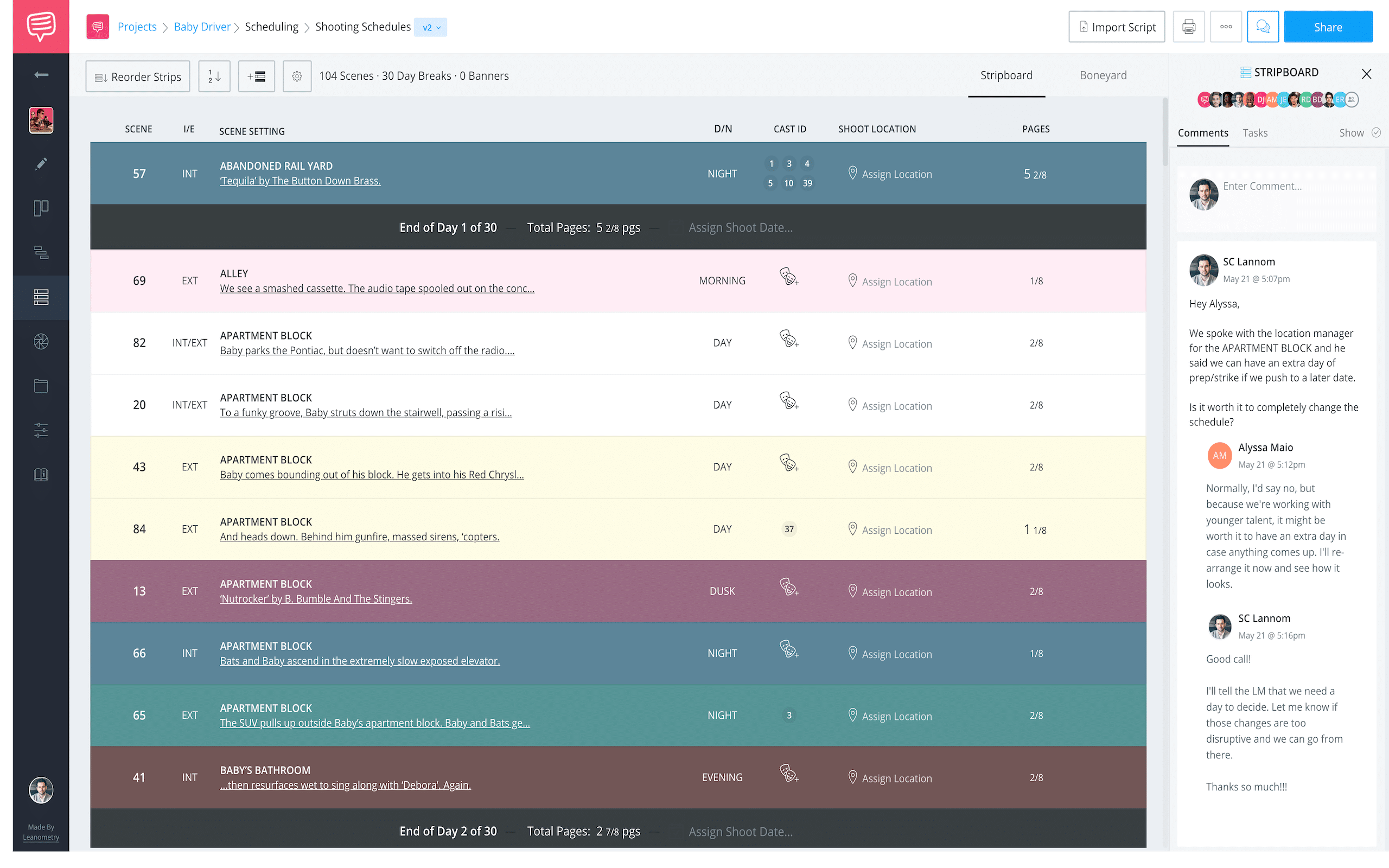The height and width of the screenshot is (868, 1389).
Task: Tick the Assign Shoot Date checkbox for Day 1
Action: pyautogui.click(x=676, y=228)
